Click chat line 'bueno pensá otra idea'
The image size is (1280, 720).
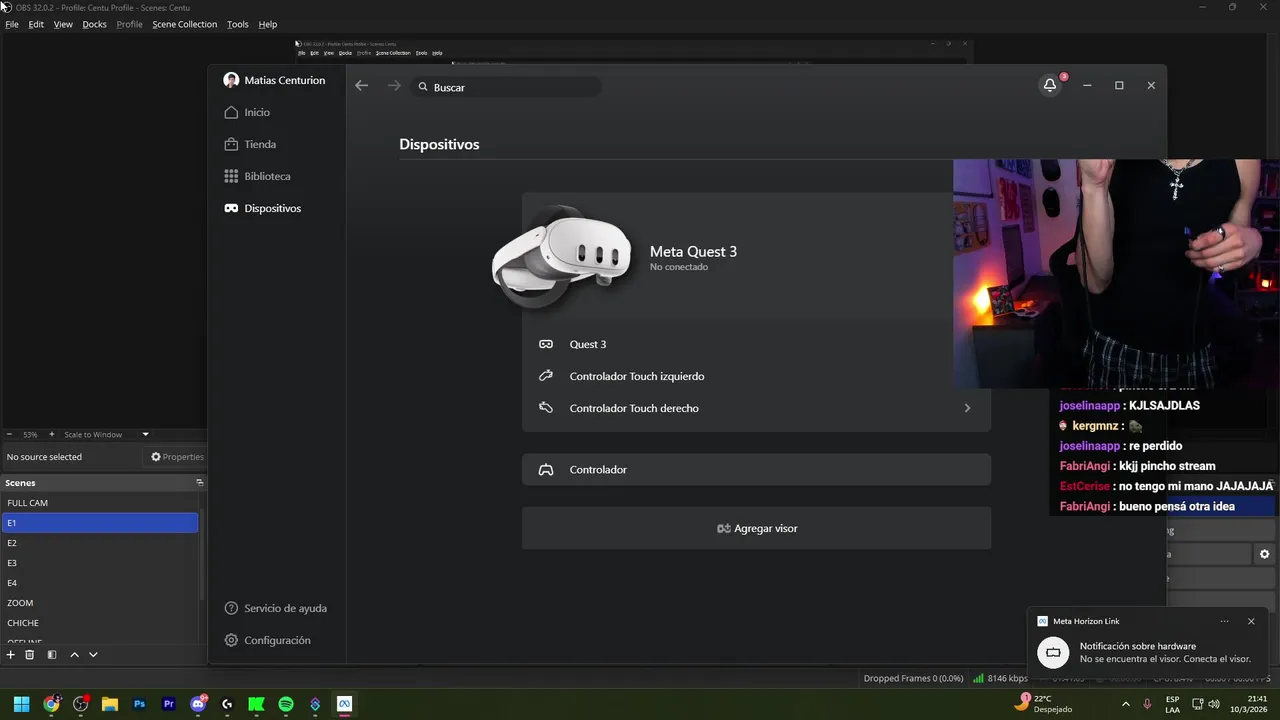point(1177,506)
